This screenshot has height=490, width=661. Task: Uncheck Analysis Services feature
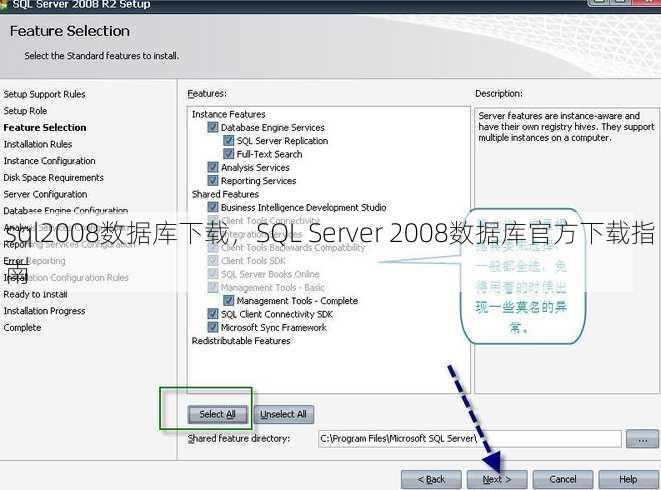pos(213,167)
